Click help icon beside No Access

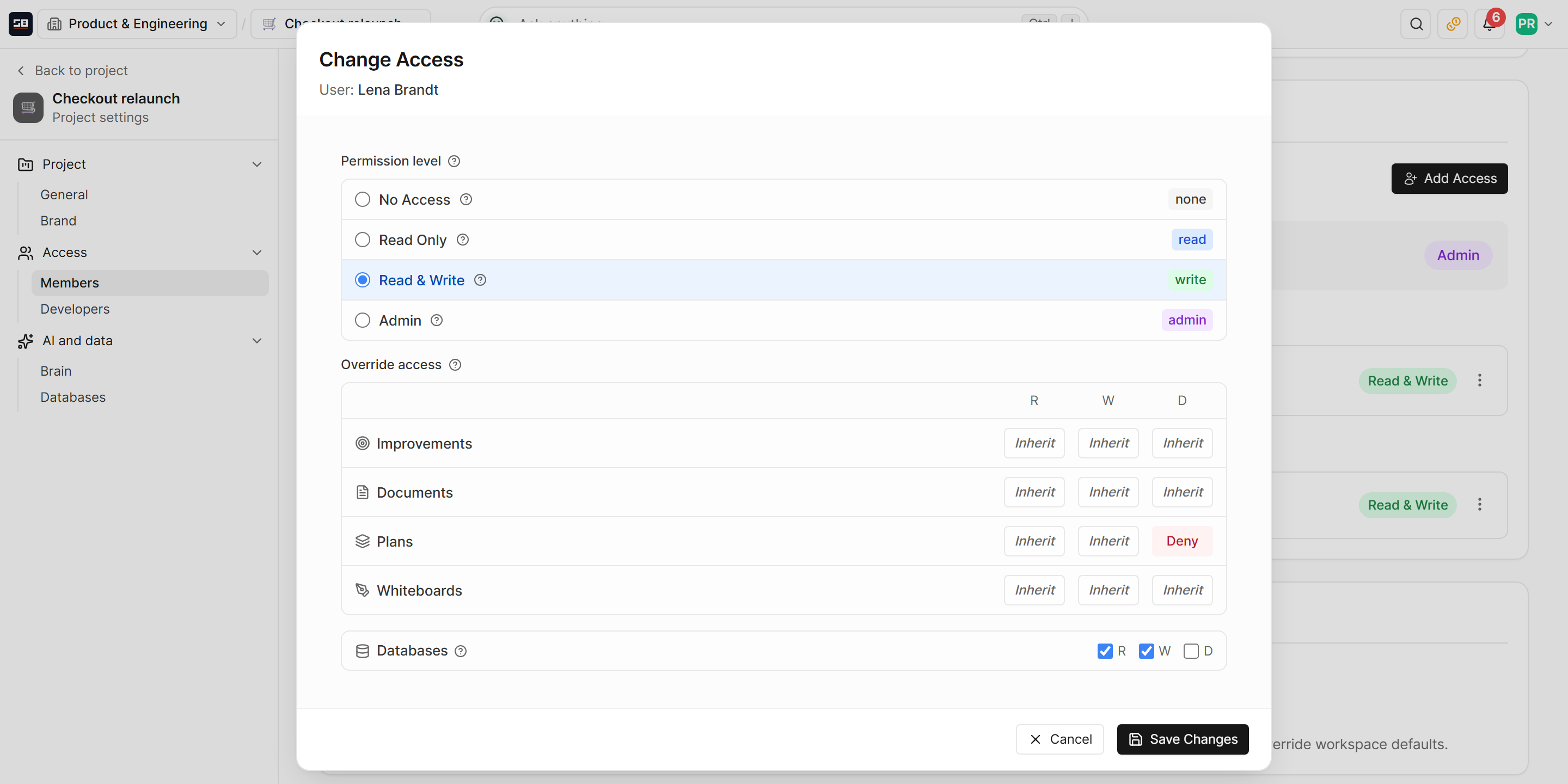[465, 200]
